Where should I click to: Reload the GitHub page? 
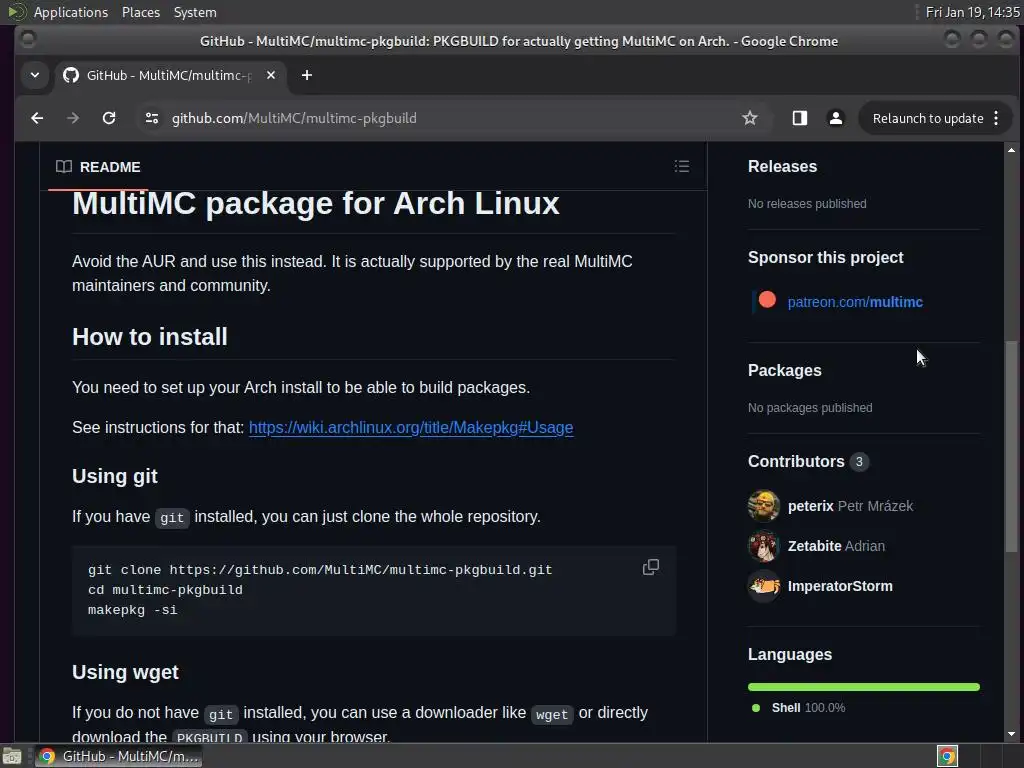click(109, 118)
